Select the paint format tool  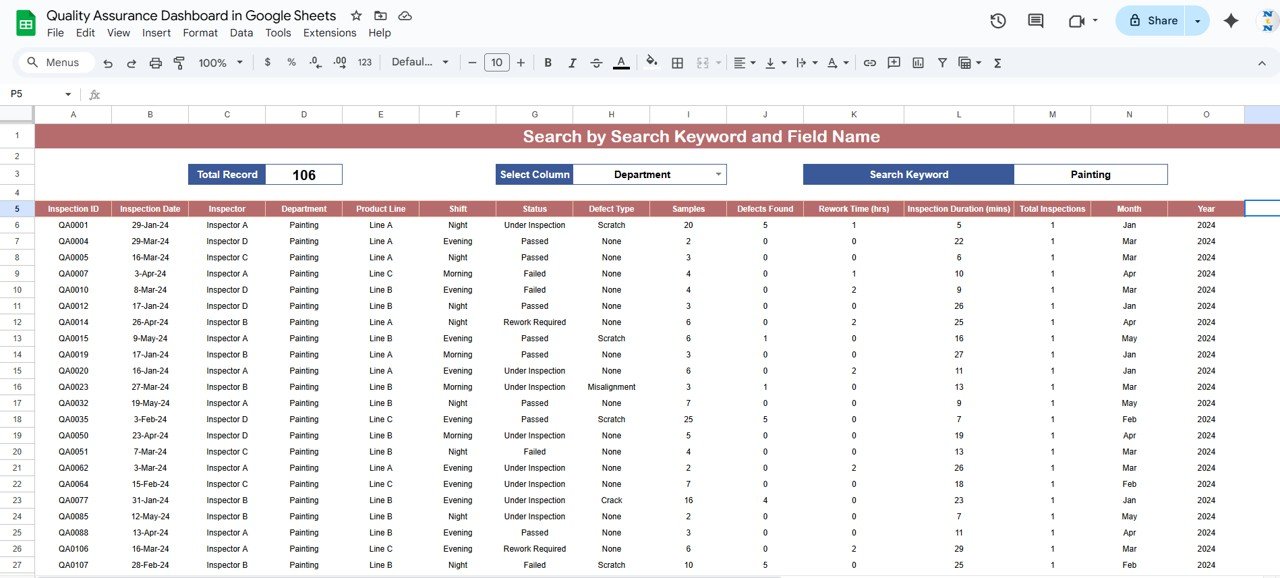click(179, 63)
